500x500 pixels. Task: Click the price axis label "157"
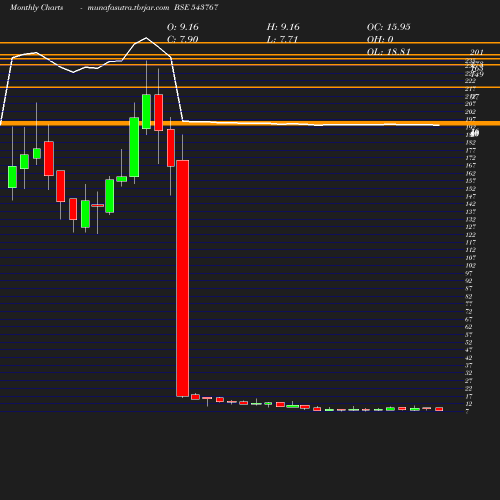click(x=471, y=181)
